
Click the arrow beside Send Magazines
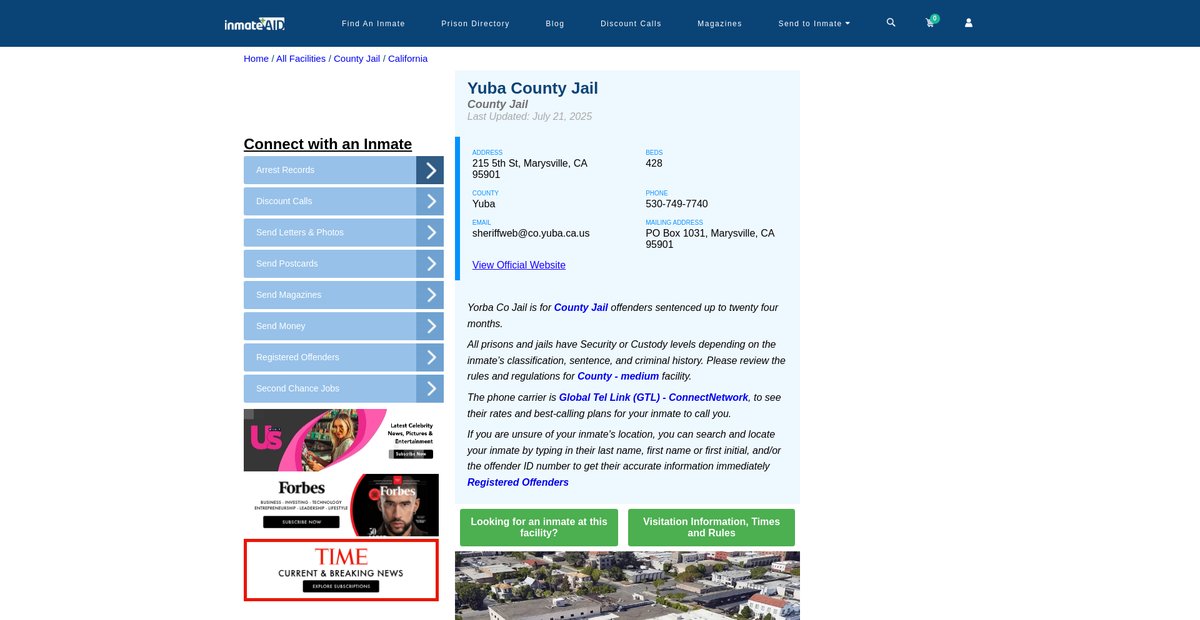[x=430, y=295]
